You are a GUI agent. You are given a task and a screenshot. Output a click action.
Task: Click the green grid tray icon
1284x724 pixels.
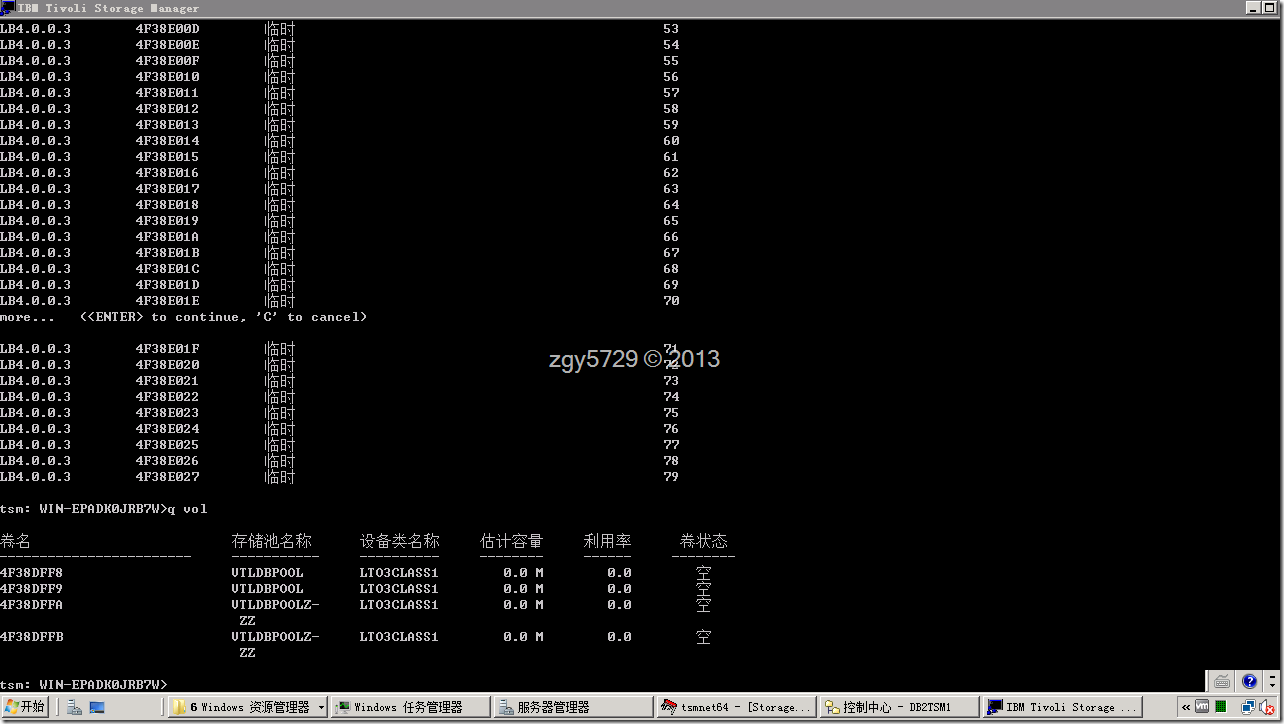1221,707
